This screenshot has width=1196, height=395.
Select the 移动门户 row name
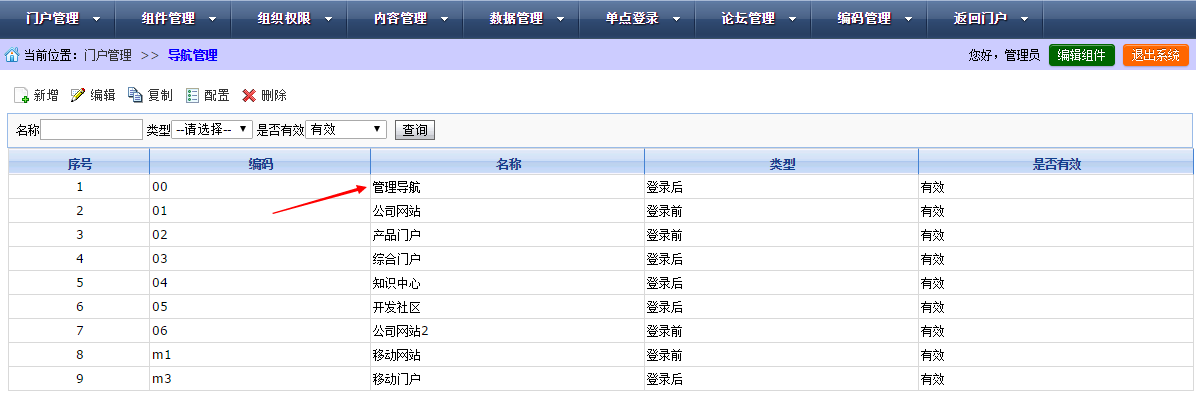coord(397,379)
